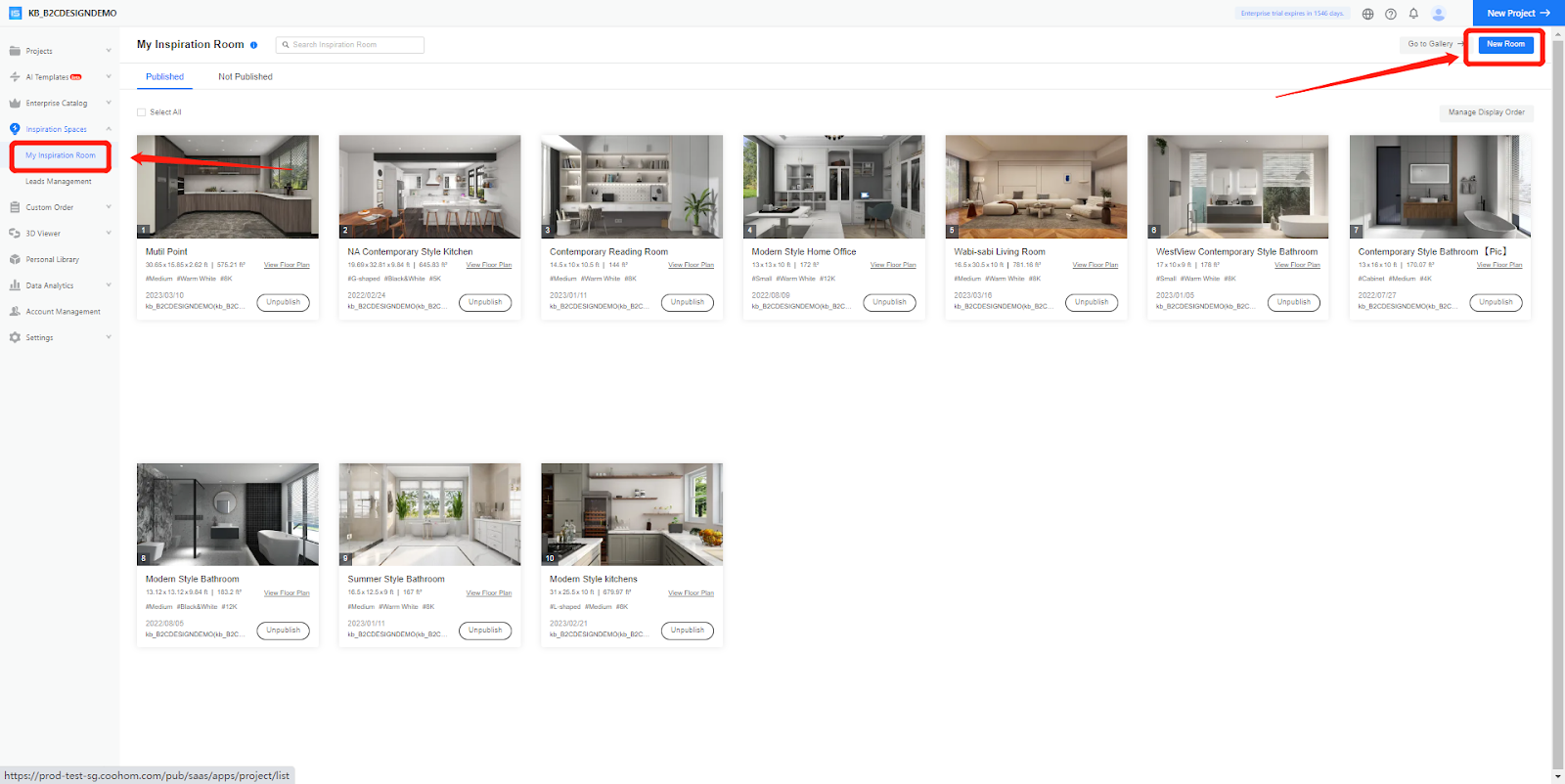The height and width of the screenshot is (784, 1565).
Task: View Floor Plan for Wabi-sabi Living Room
Action: point(1095,265)
